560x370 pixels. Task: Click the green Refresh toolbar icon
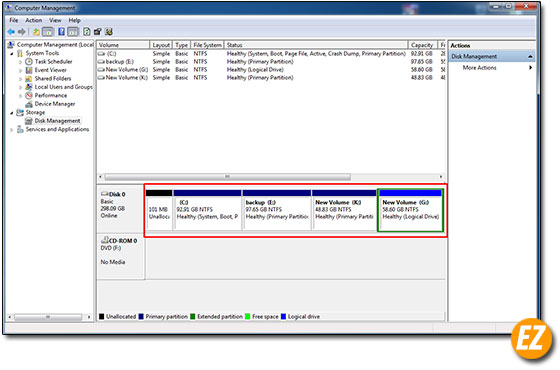[87, 32]
